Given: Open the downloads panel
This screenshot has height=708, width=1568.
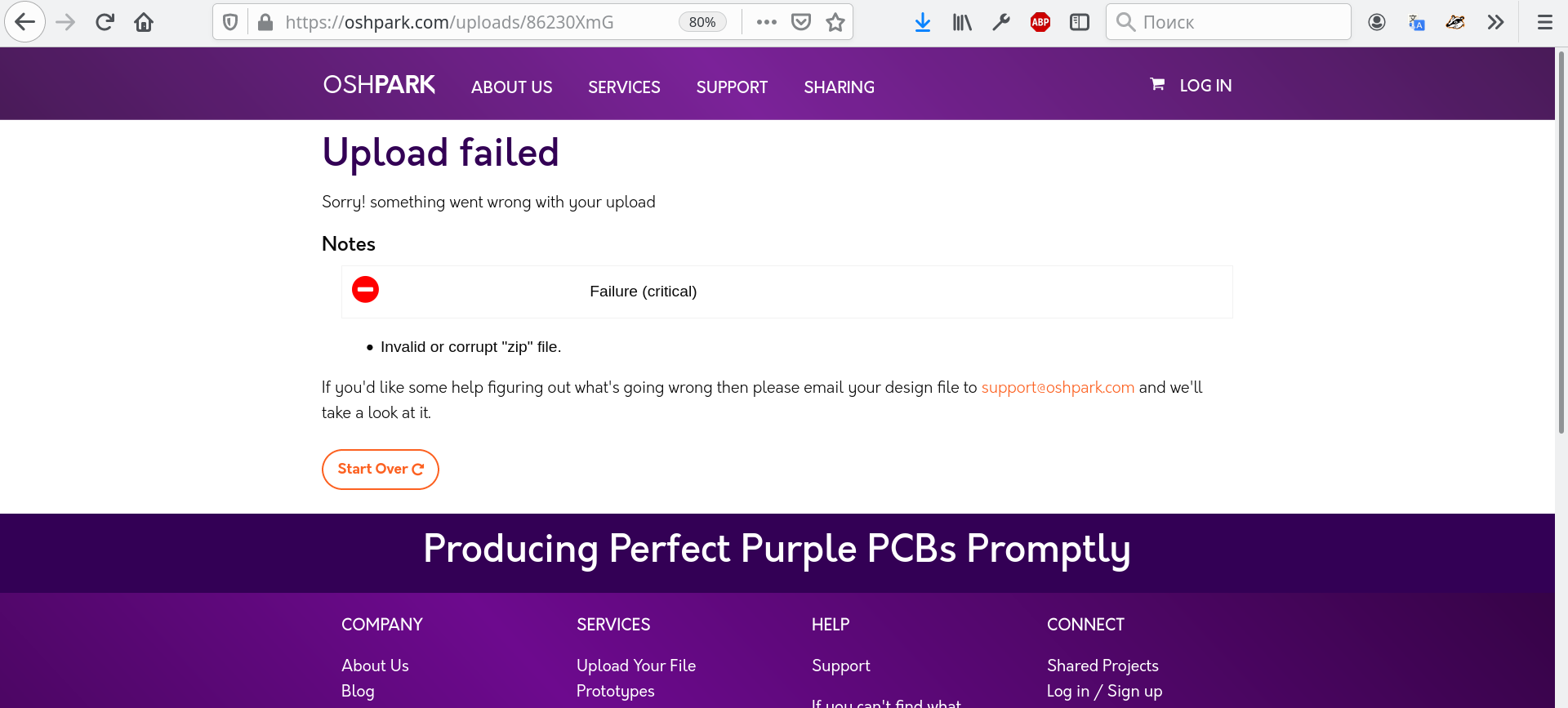Looking at the screenshot, I should click(x=923, y=22).
